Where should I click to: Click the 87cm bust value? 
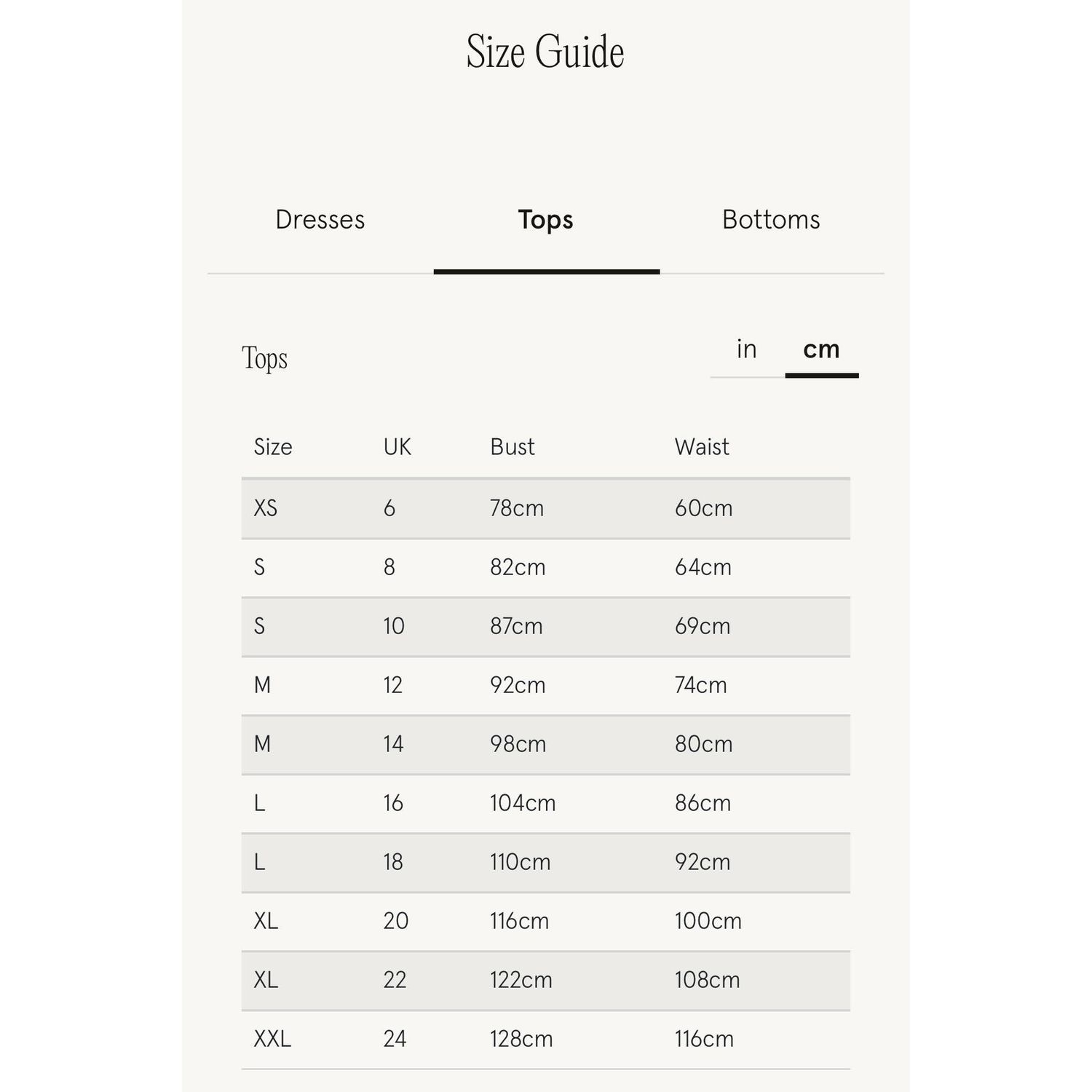[516, 626]
